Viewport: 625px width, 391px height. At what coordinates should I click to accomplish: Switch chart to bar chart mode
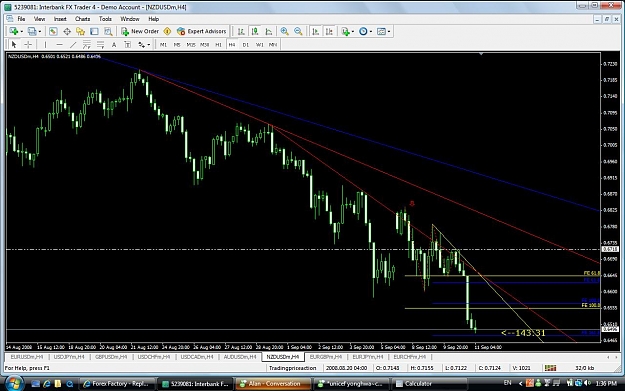click(241, 31)
